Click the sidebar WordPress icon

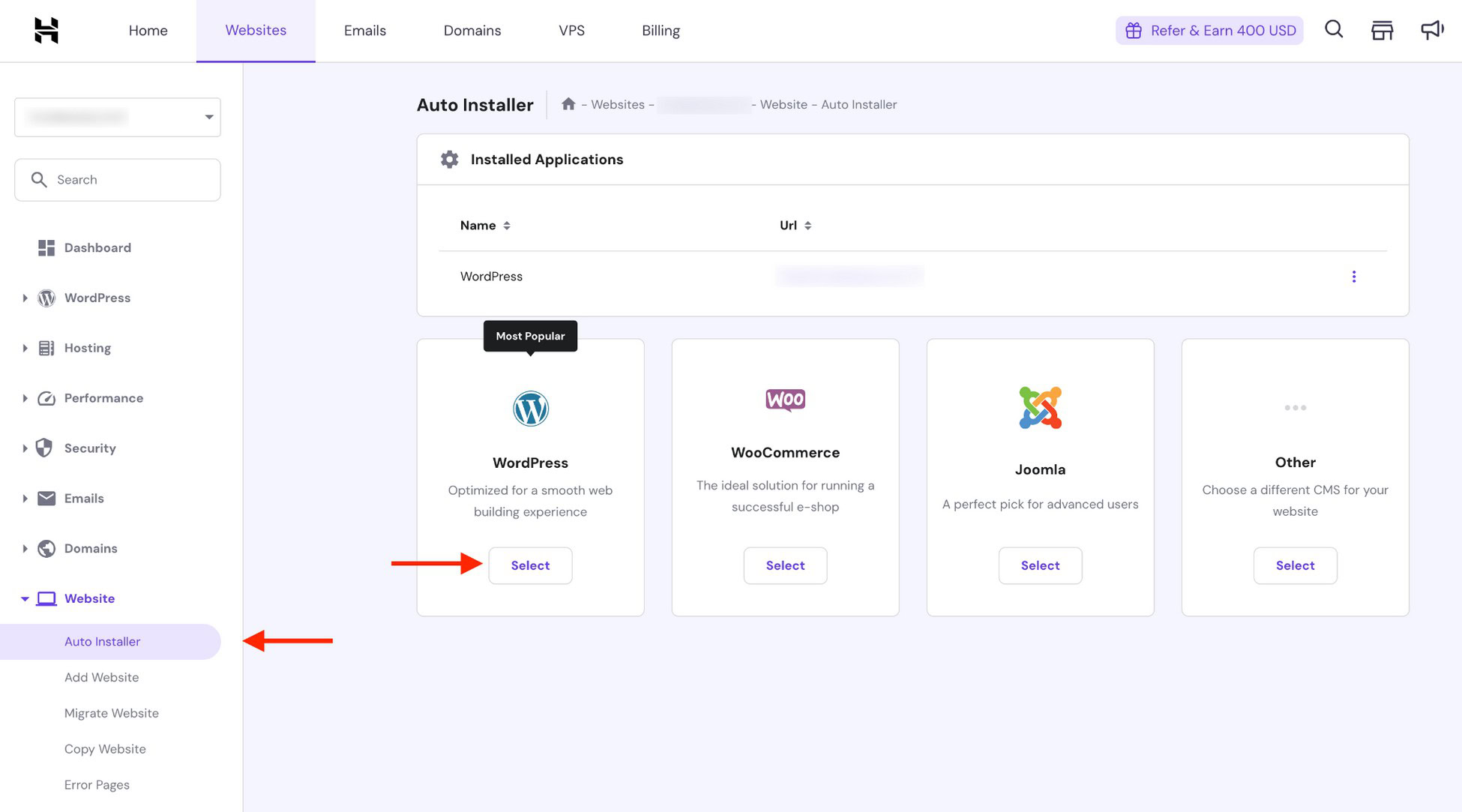46,298
